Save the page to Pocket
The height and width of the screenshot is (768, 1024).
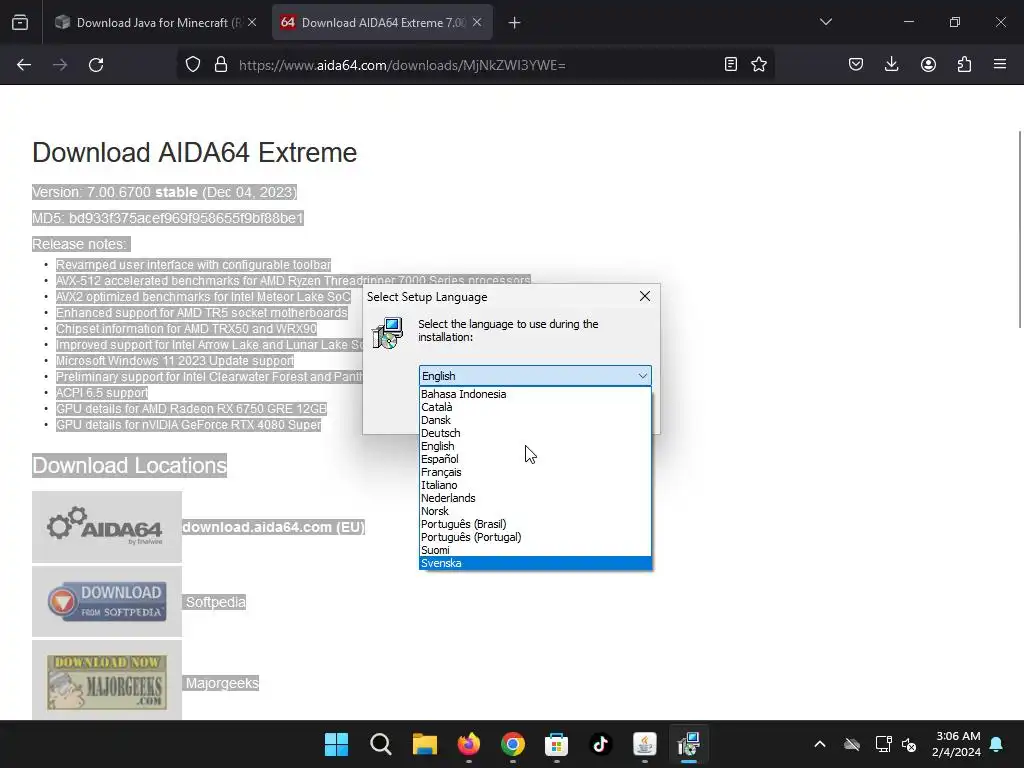(x=856, y=64)
